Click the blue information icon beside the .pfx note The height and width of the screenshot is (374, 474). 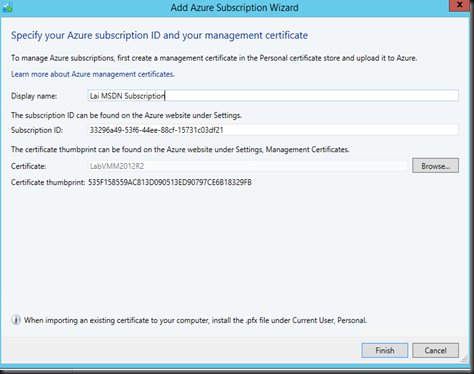click(16, 320)
